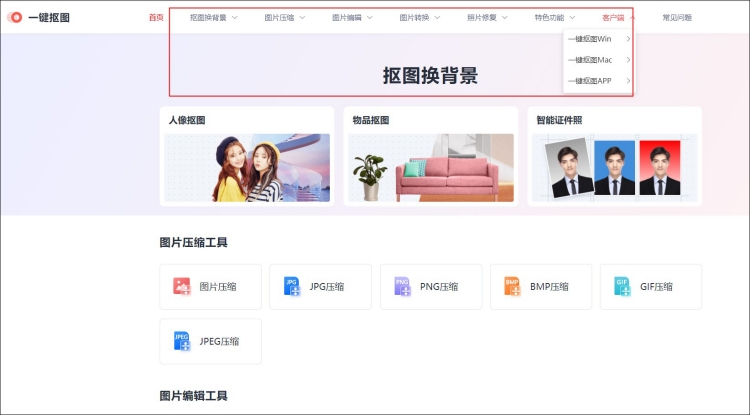Open the 照片修复 navigation menu

point(482,18)
